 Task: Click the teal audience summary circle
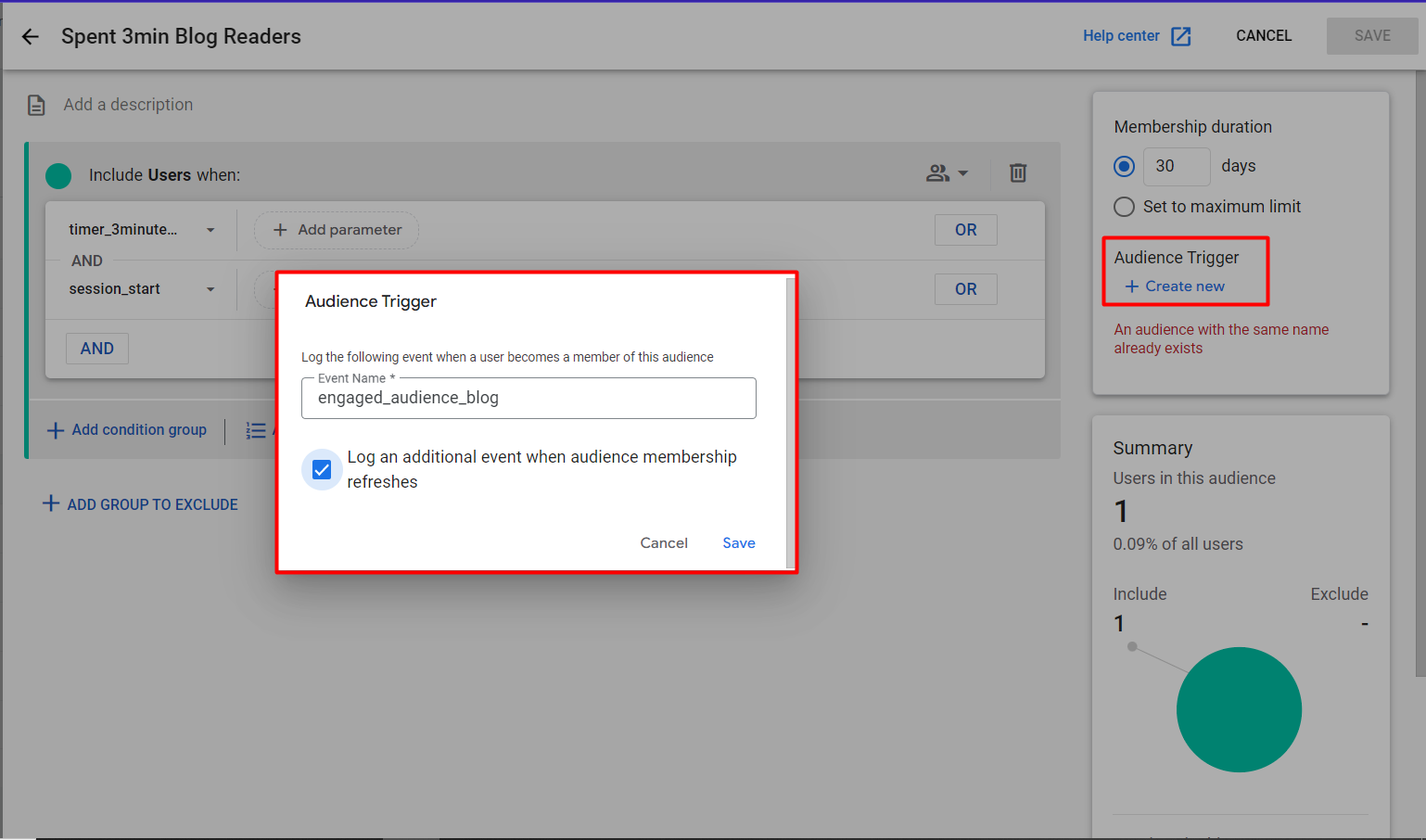pyautogui.click(x=1238, y=709)
